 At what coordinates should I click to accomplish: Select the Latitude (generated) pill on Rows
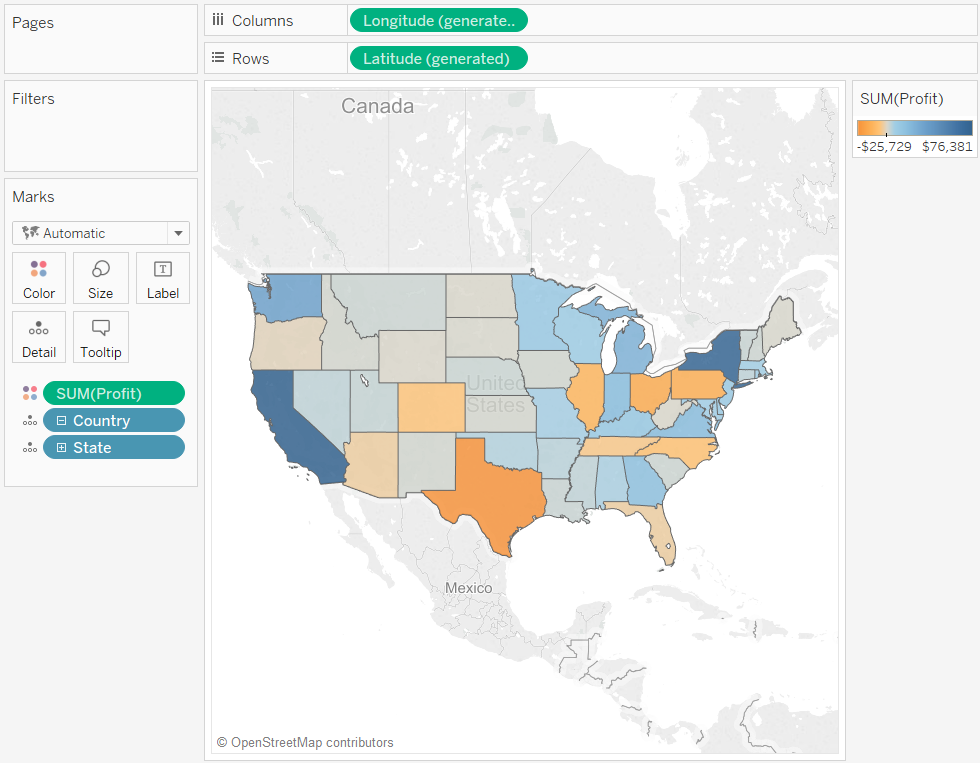pyautogui.click(x=437, y=59)
